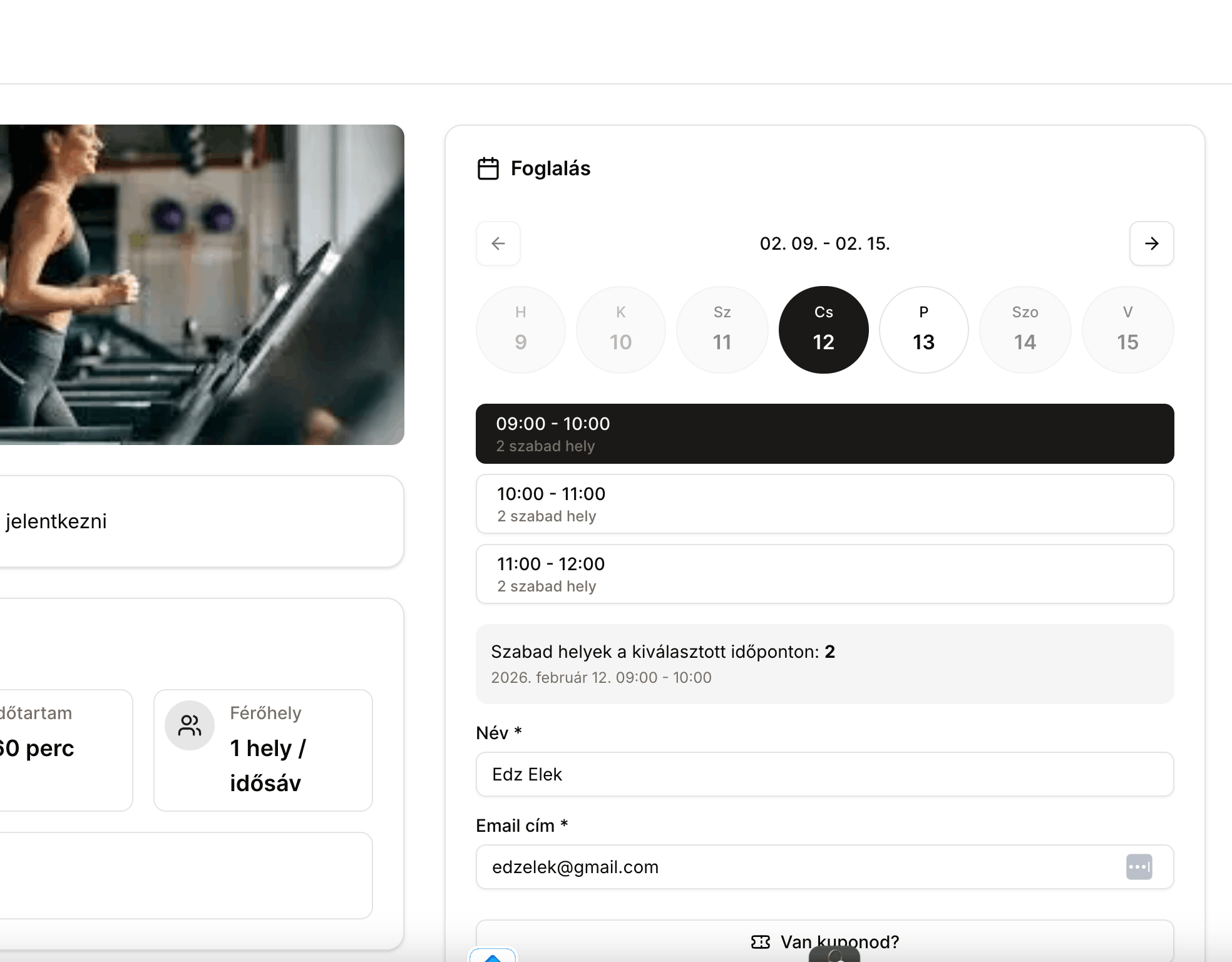Viewport: 1232px width, 962px height.
Task: Click the next week arrow icon
Action: (1151, 243)
